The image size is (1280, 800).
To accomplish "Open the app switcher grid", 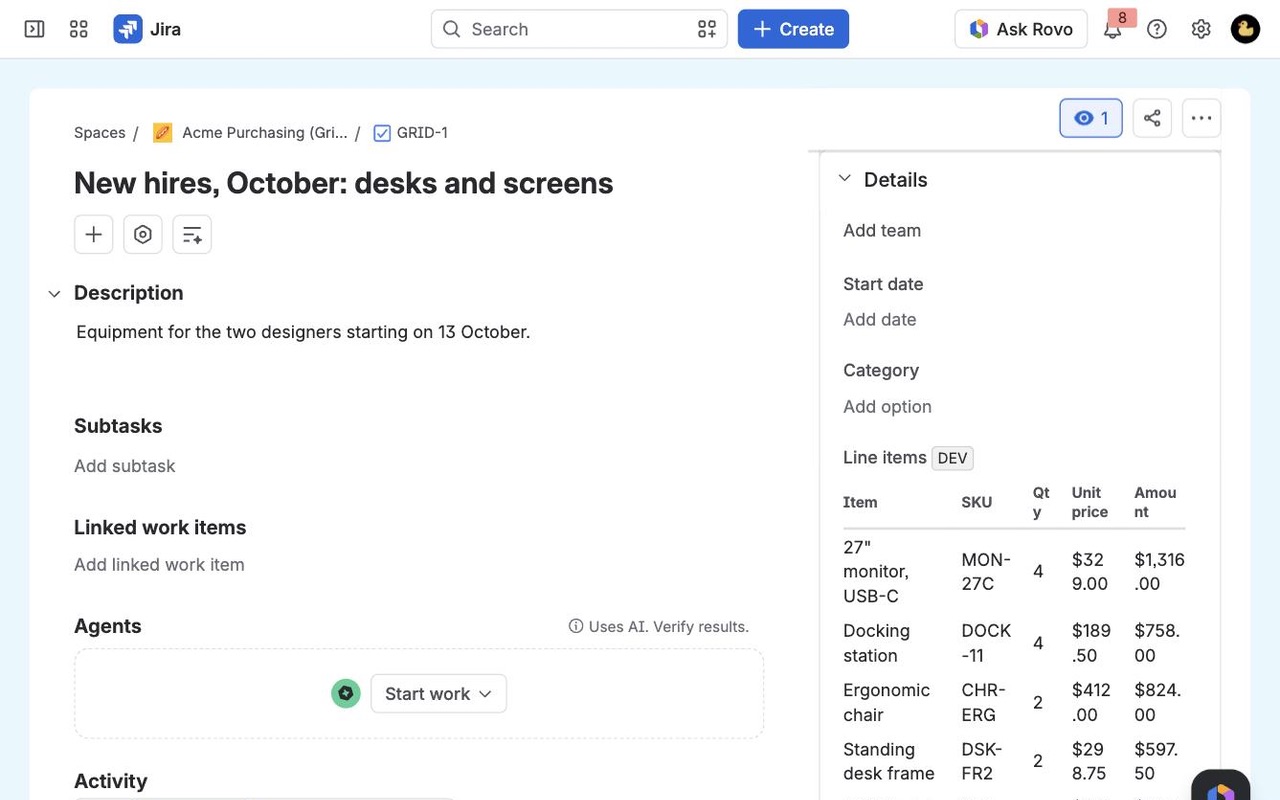I will (79, 29).
